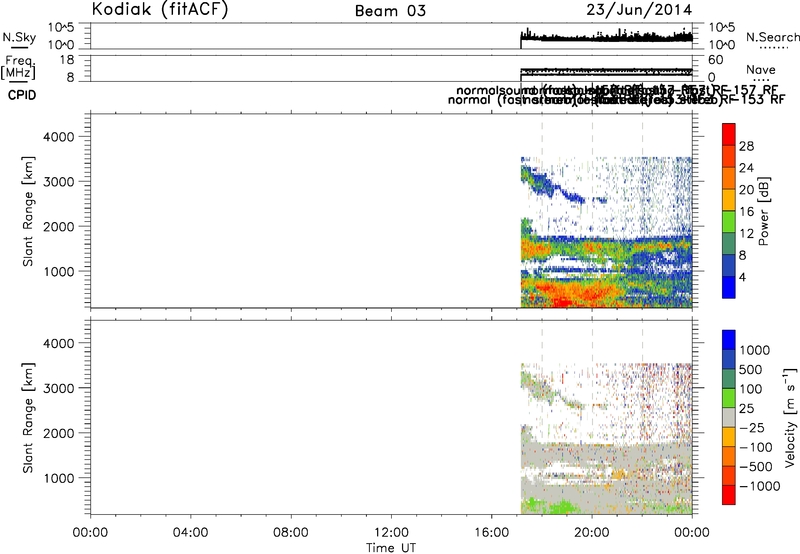Click the '08:00' time tick label
This screenshot has height=554, width=800.
(291, 533)
